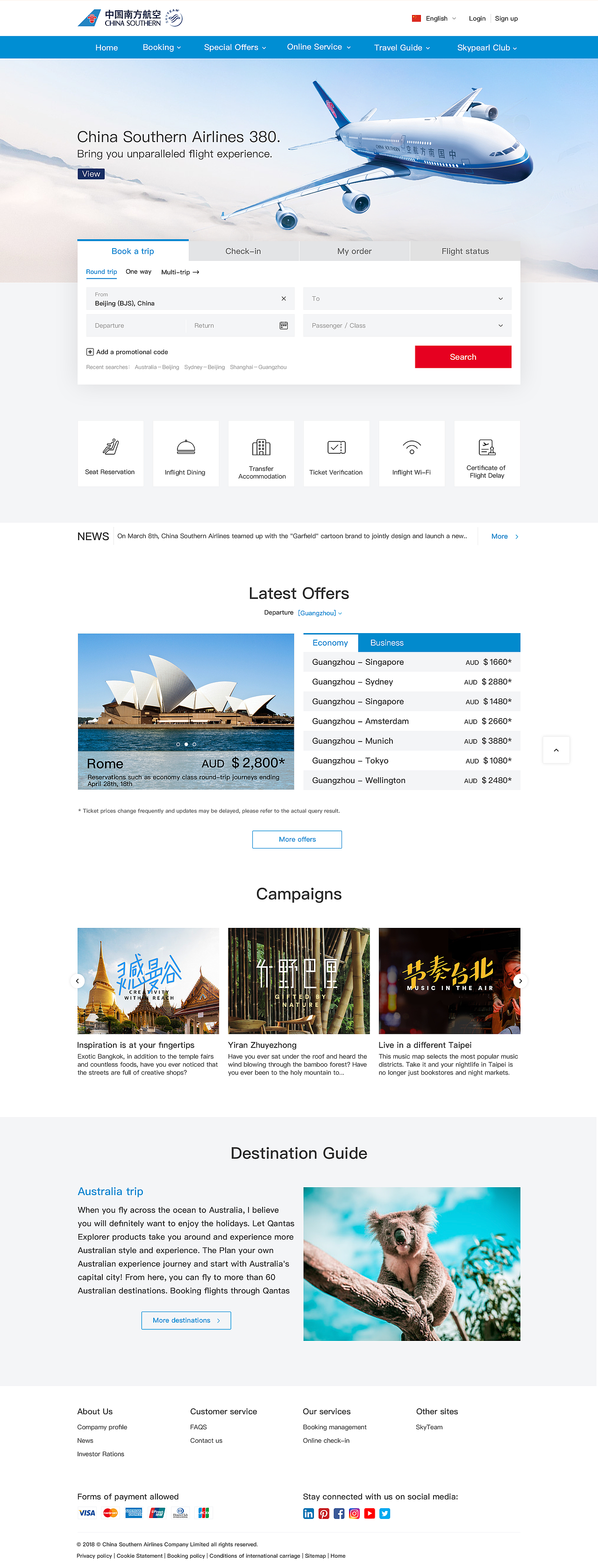Viewport: 598px width, 1568px height.
Task: Click the VISA payment icon
Action: click(x=87, y=1512)
